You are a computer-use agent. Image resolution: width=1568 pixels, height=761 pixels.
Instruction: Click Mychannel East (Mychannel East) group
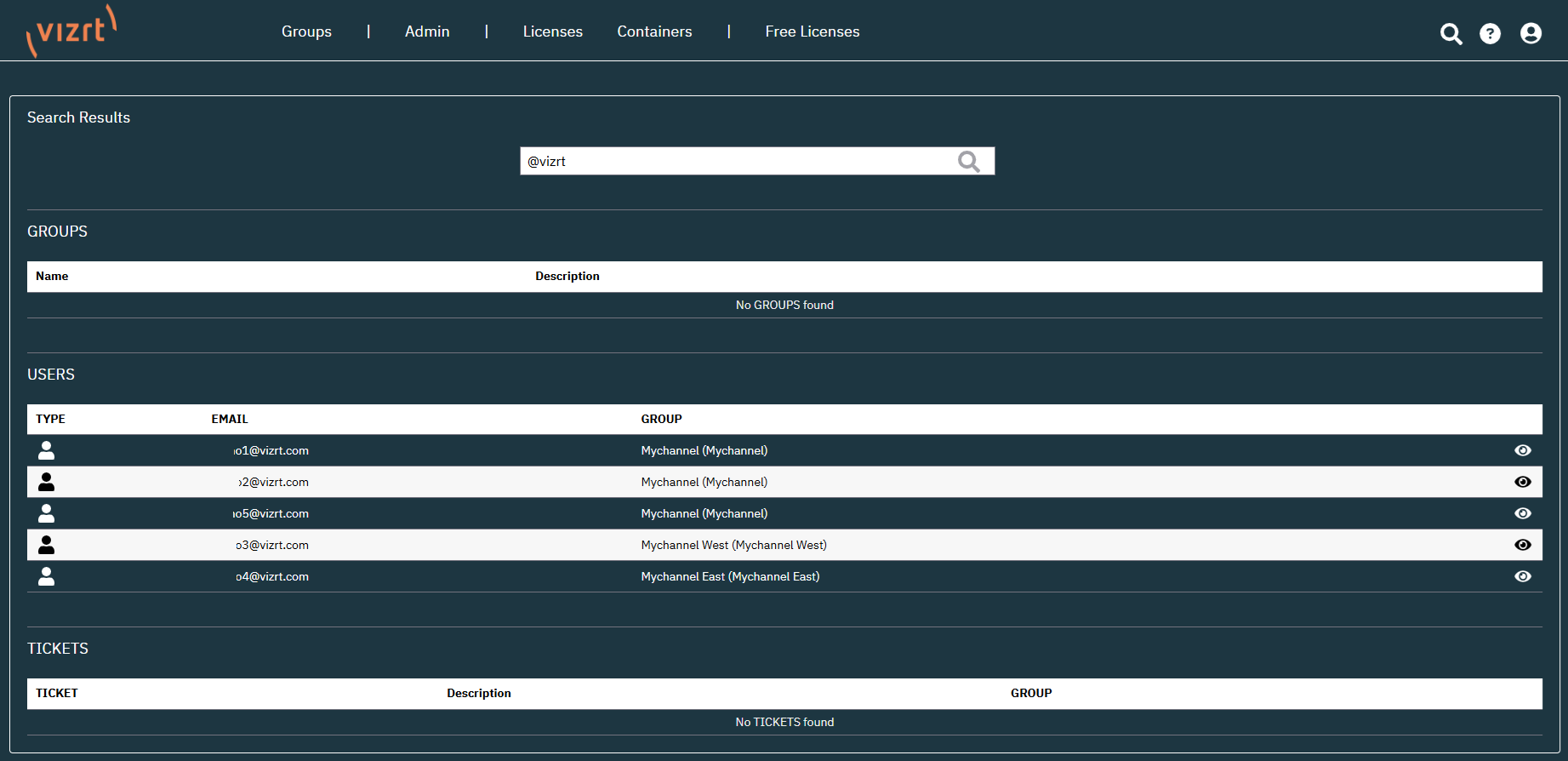(731, 576)
